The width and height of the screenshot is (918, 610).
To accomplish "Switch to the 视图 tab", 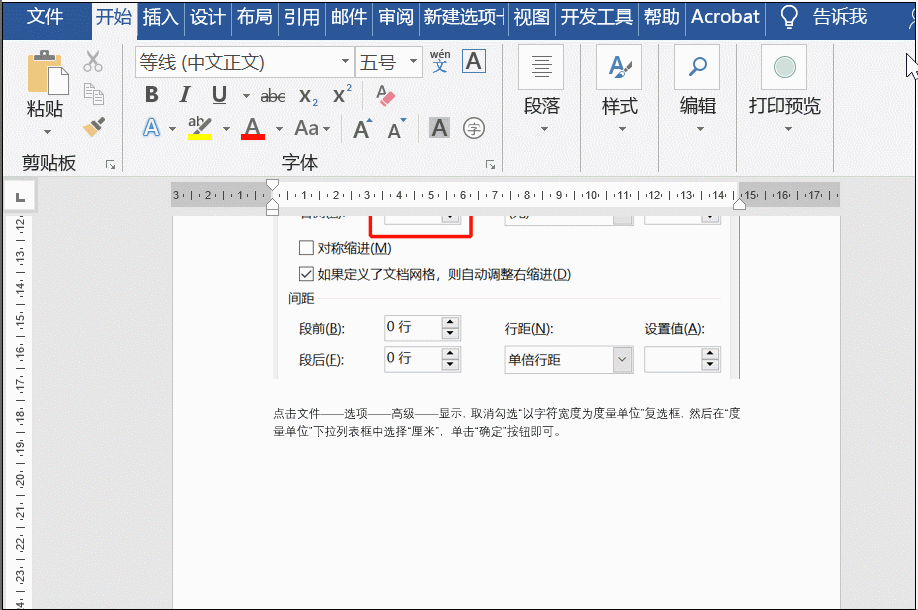I will pos(532,17).
